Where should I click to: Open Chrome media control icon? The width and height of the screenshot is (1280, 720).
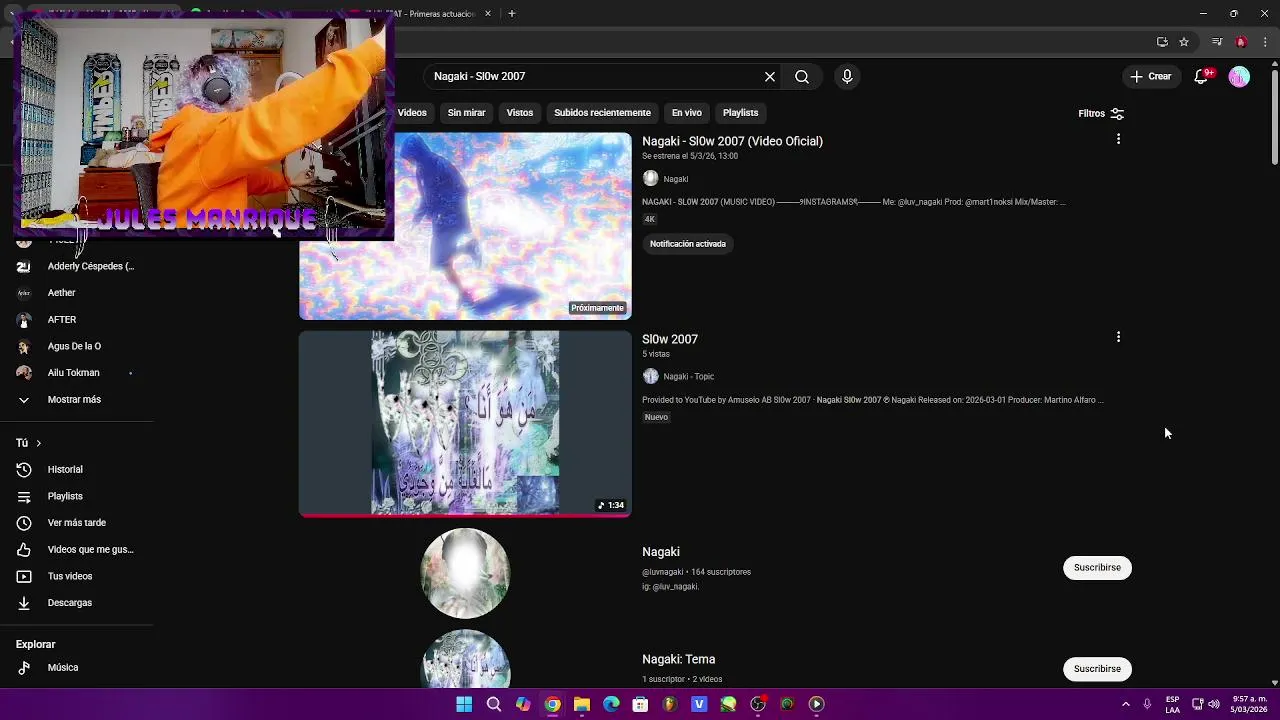coord(1217,42)
